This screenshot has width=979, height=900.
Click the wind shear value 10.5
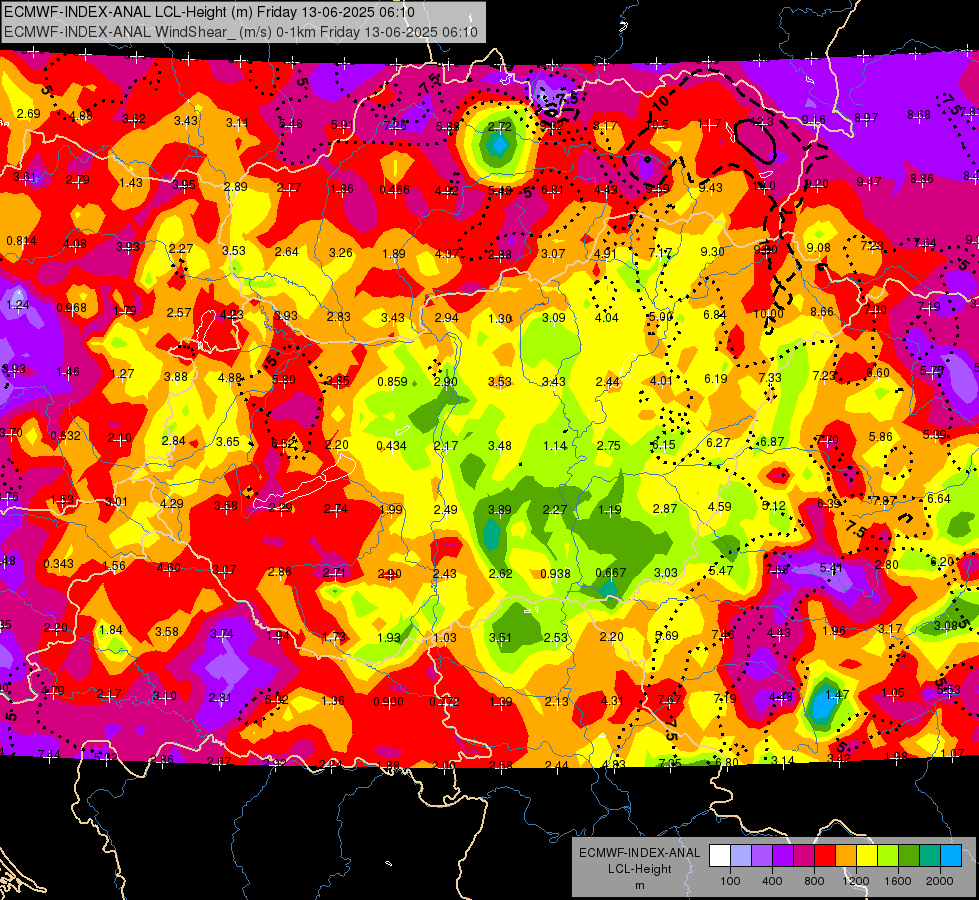coord(657,124)
